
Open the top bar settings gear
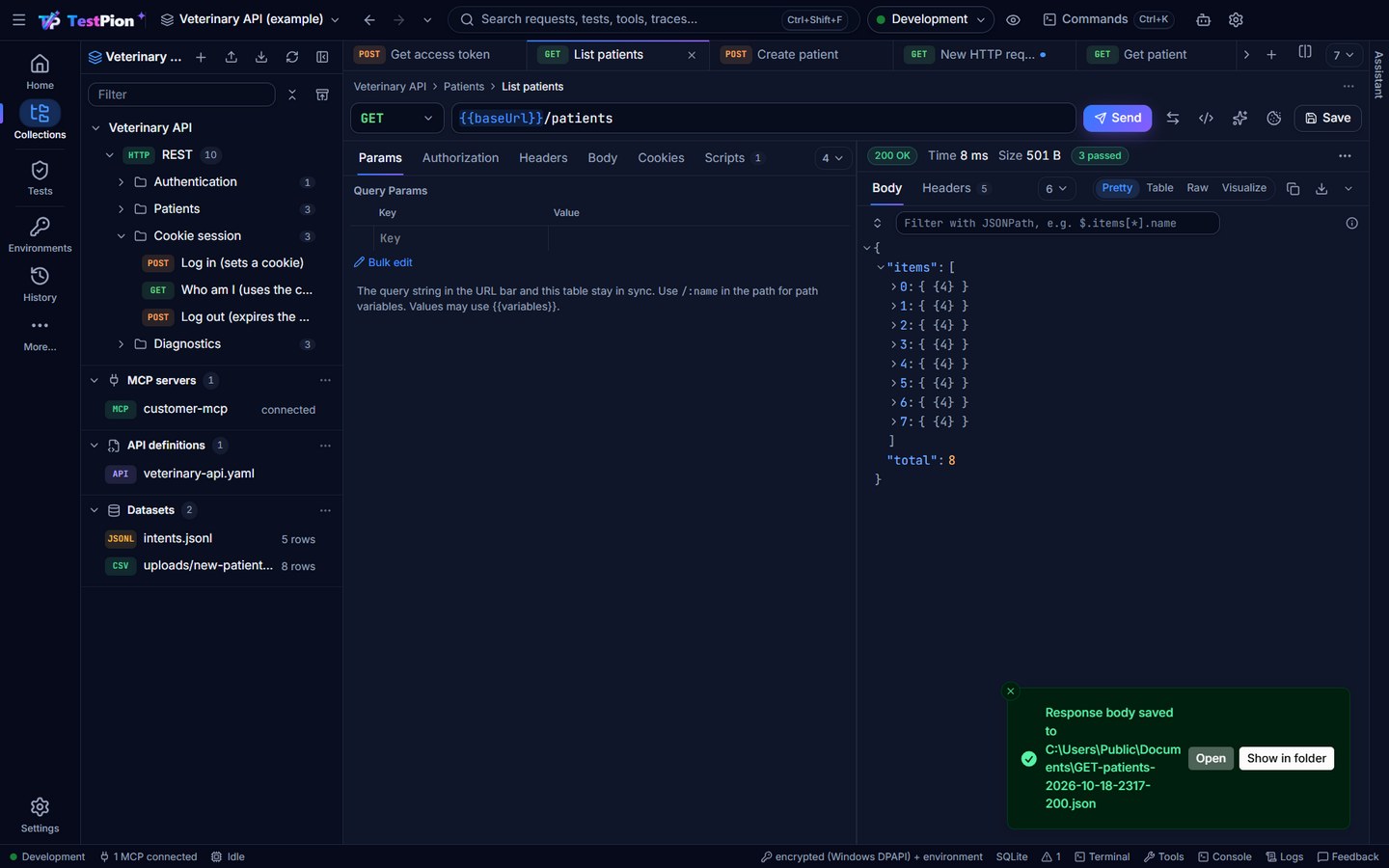(1236, 19)
